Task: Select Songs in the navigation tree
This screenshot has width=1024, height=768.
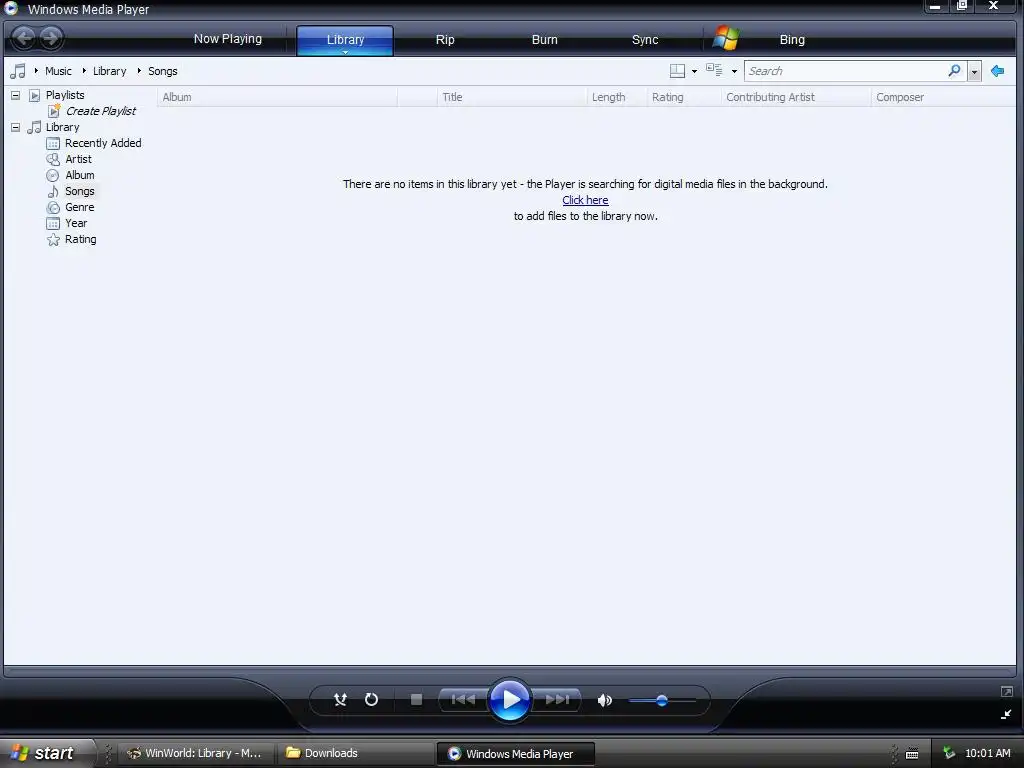Action: 80,191
